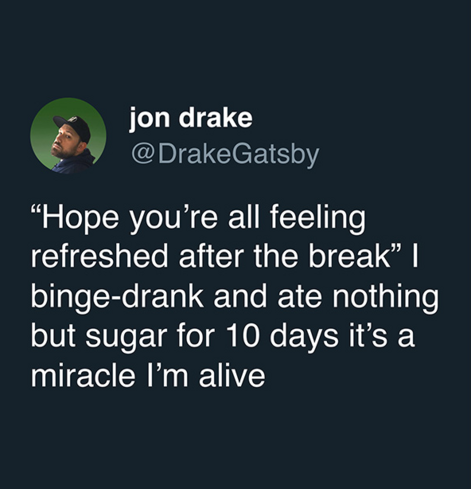Click the black cap in the avatar
The height and width of the screenshot is (489, 471).
[74, 127]
